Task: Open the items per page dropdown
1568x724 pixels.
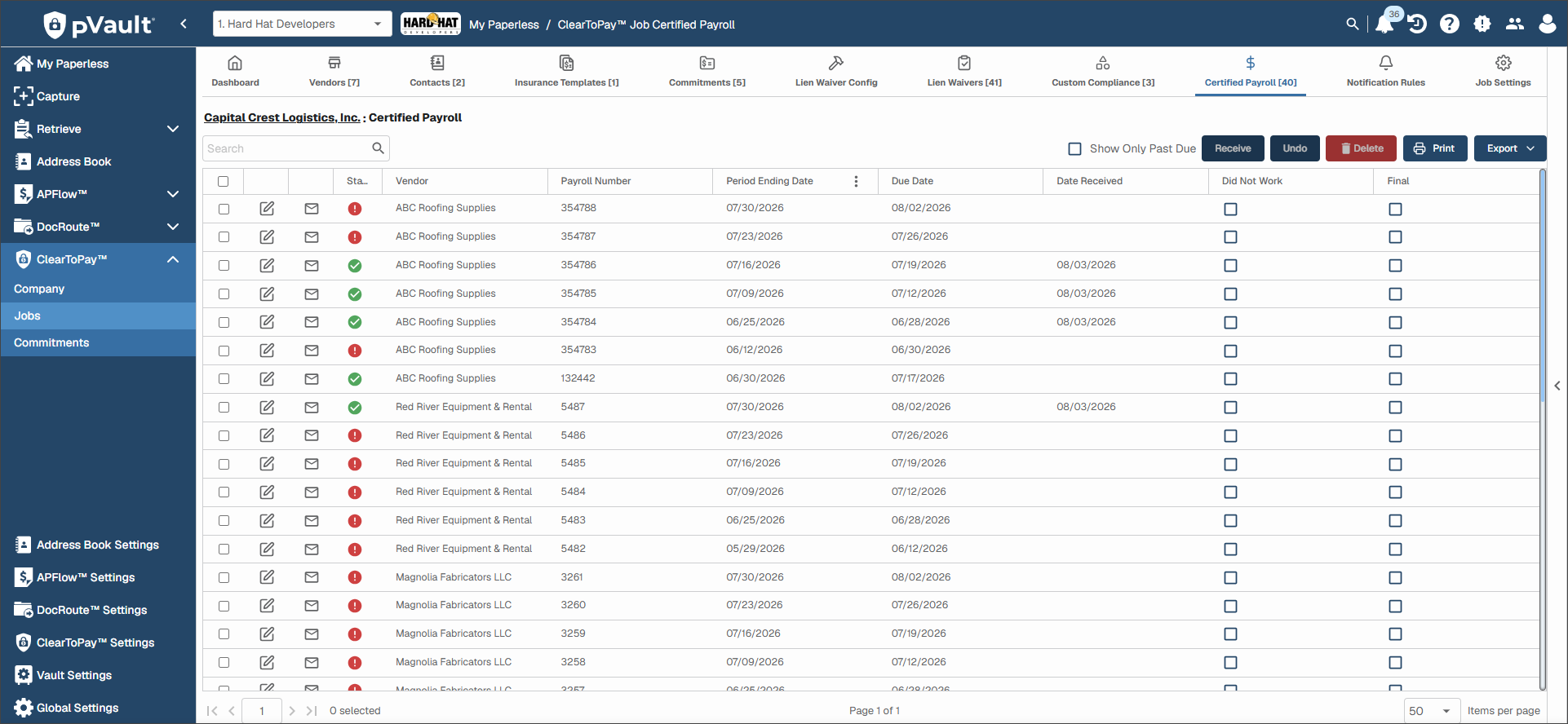Action: tap(1433, 711)
